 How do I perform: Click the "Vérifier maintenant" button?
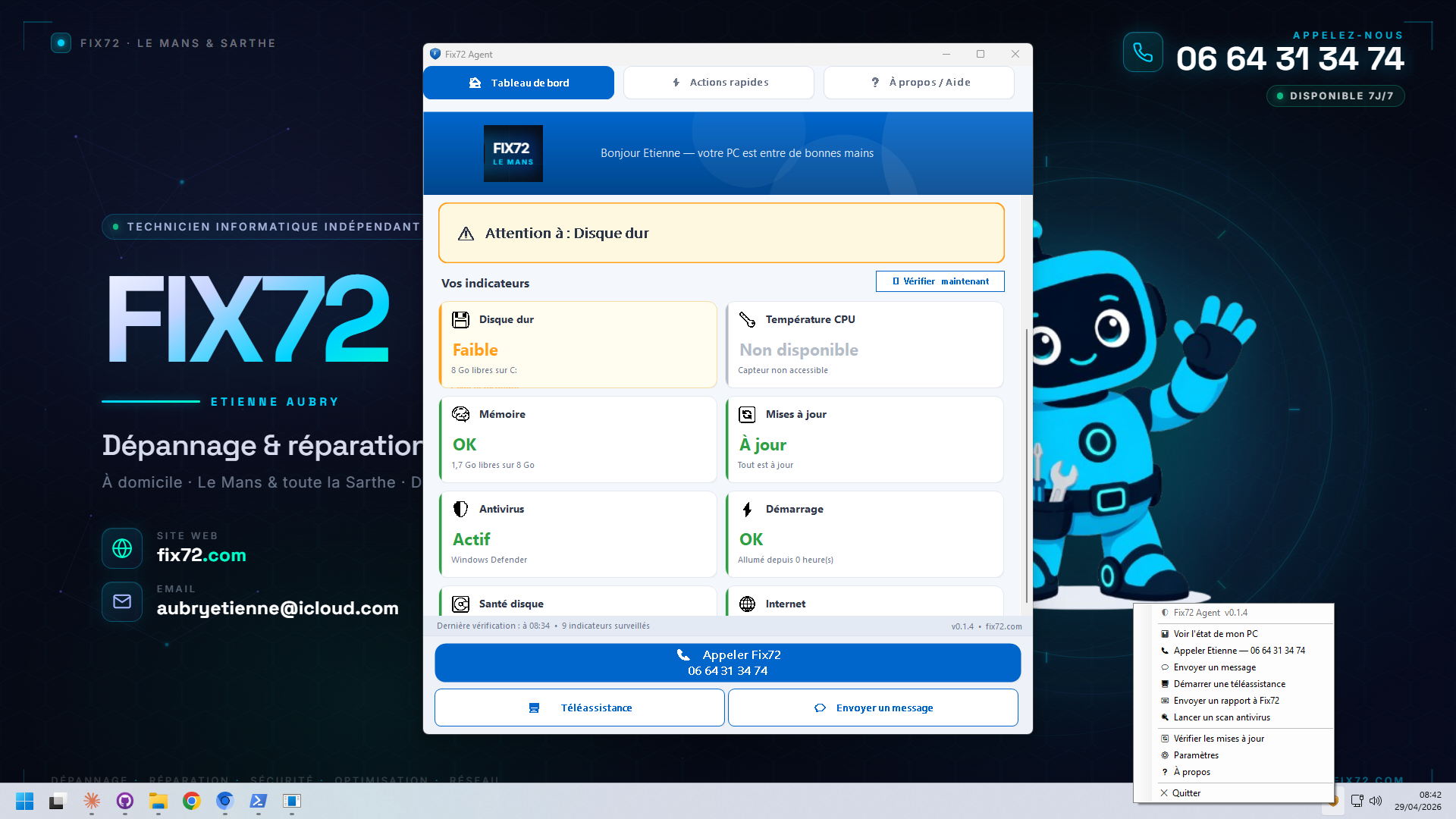[940, 281]
